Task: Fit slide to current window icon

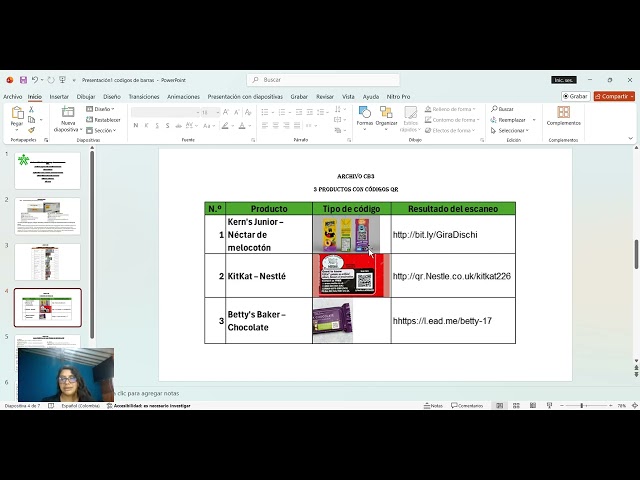Action: pyautogui.click(x=635, y=405)
